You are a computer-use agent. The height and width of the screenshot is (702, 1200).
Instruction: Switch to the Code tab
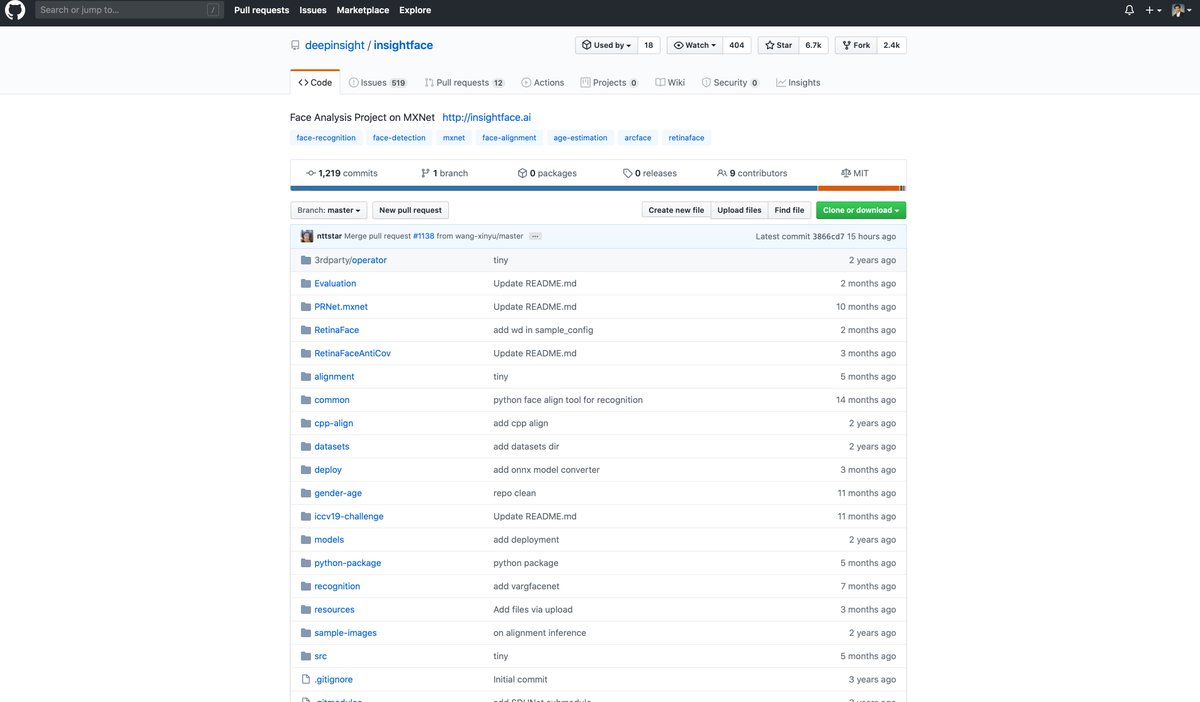(x=315, y=83)
